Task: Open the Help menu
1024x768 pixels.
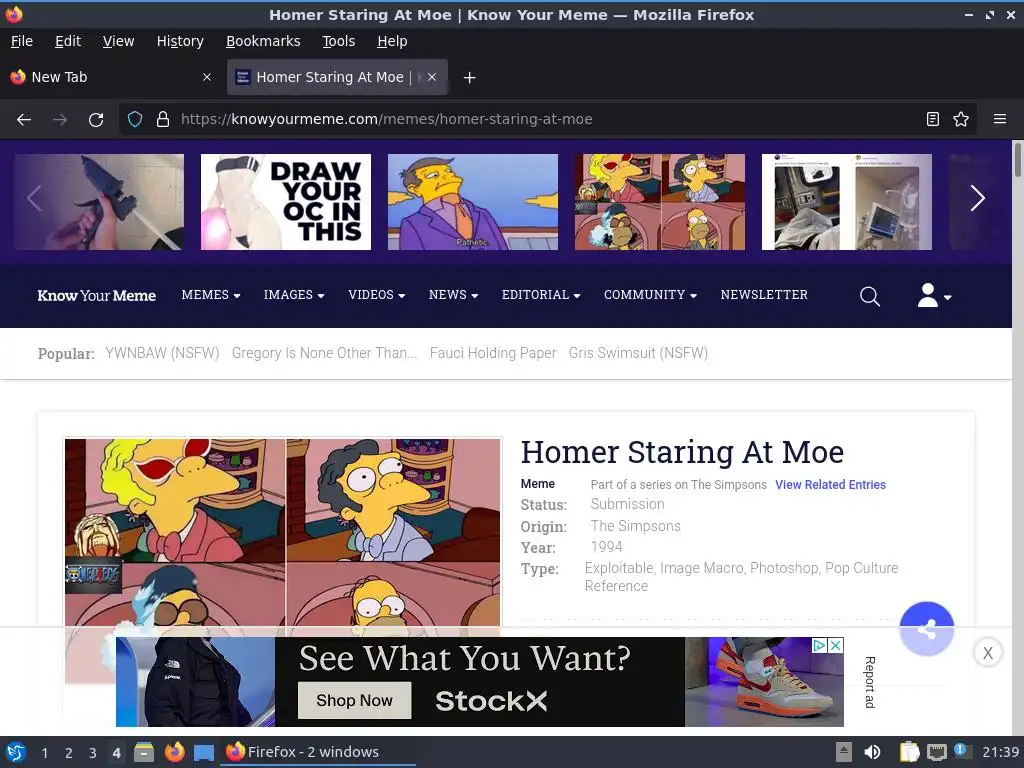Action: (392, 41)
